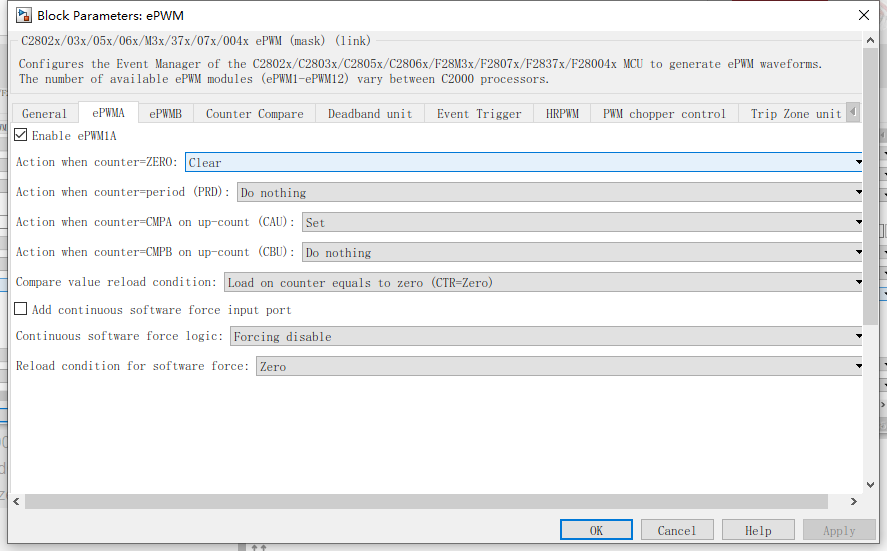Switch to the HRPWM tab
This screenshot has height=551, width=887.
pos(562,113)
